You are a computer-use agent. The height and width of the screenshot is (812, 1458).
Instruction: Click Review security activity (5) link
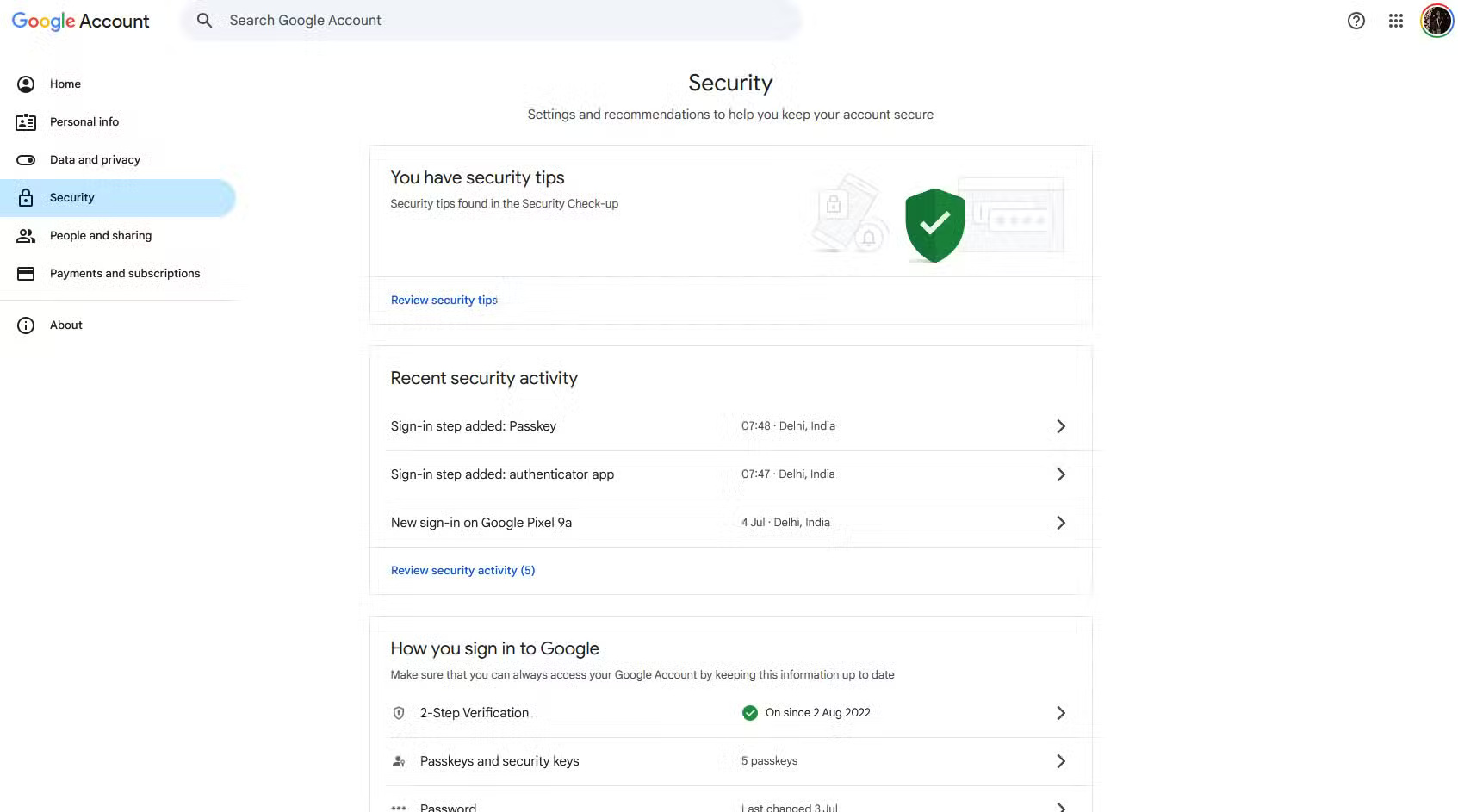tap(462, 571)
